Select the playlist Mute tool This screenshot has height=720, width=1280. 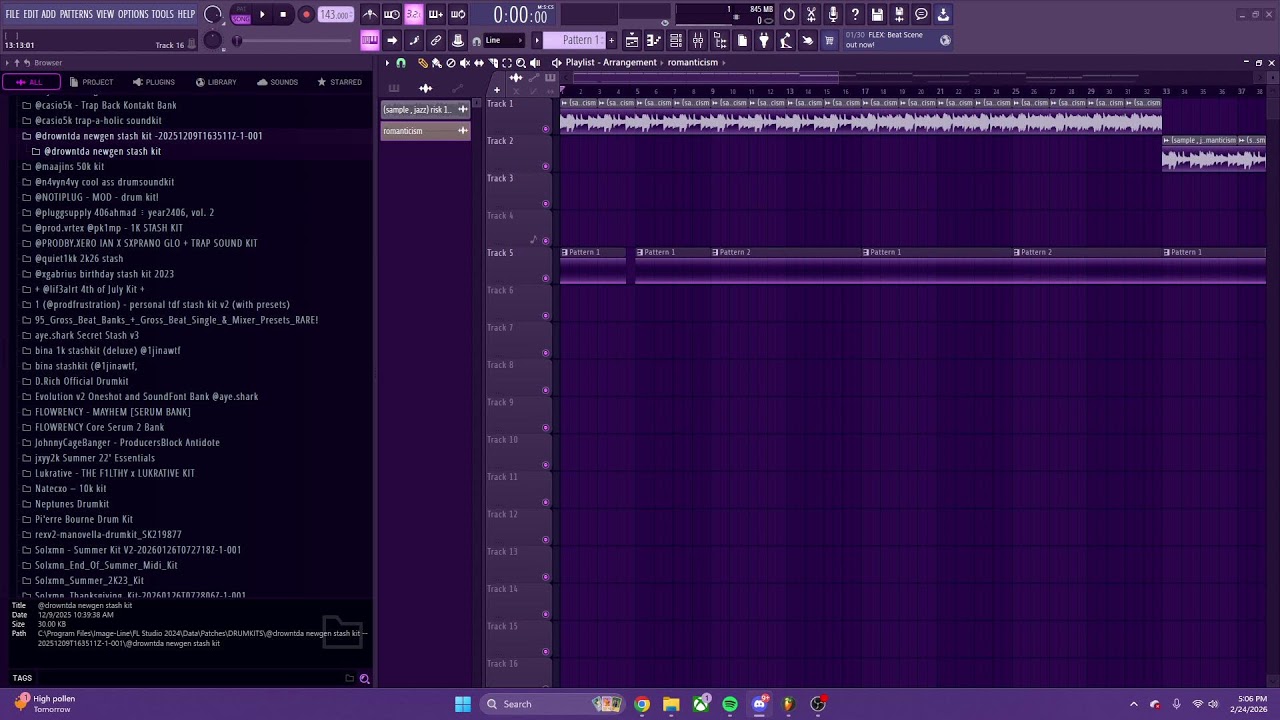pyautogui.click(x=465, y=63)
